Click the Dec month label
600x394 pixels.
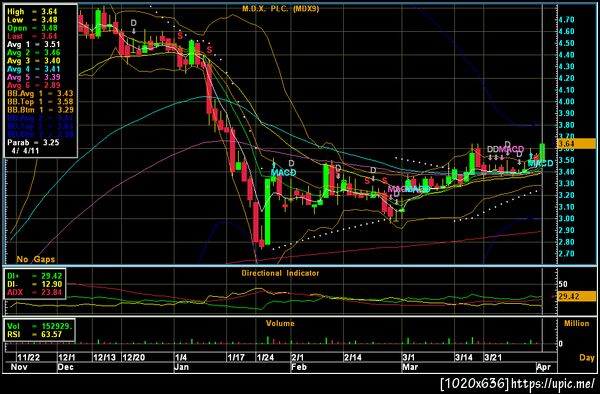pos(65,367)
